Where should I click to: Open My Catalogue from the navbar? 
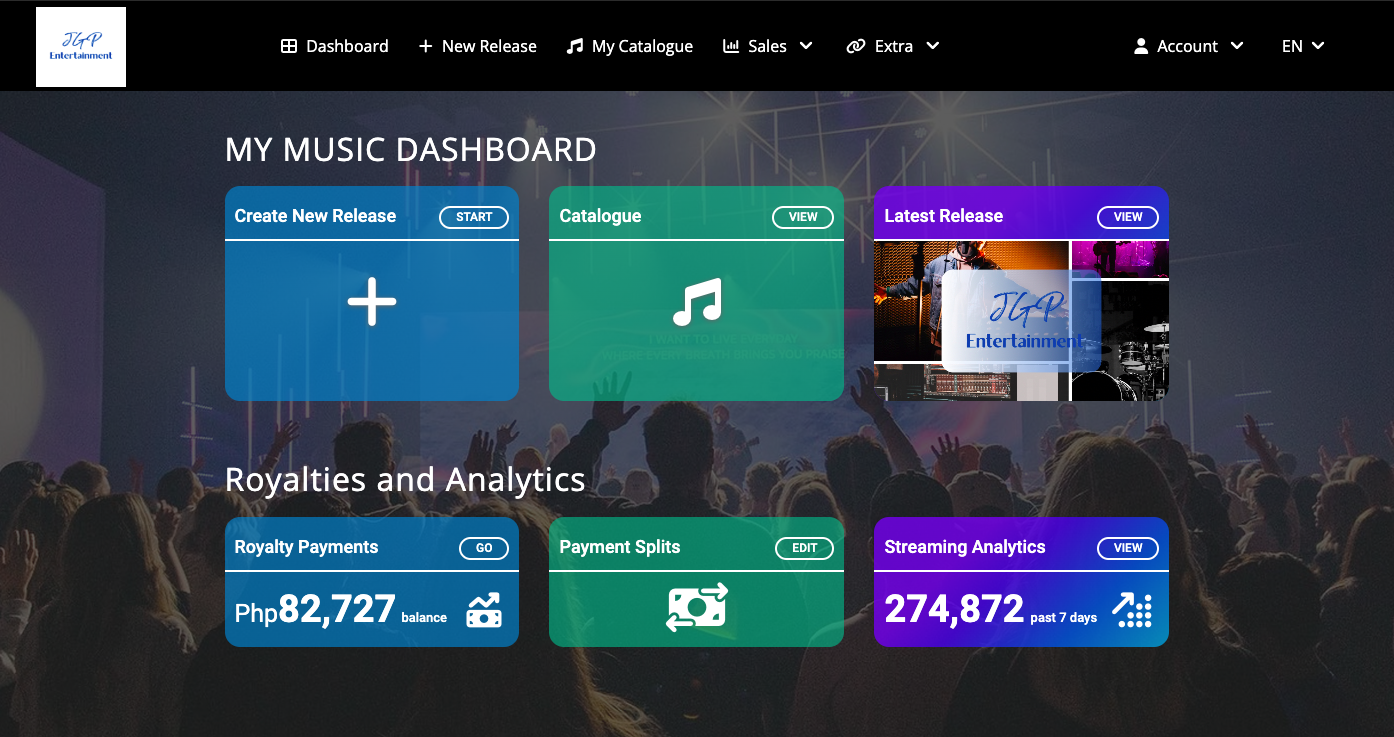coord(641,45)
